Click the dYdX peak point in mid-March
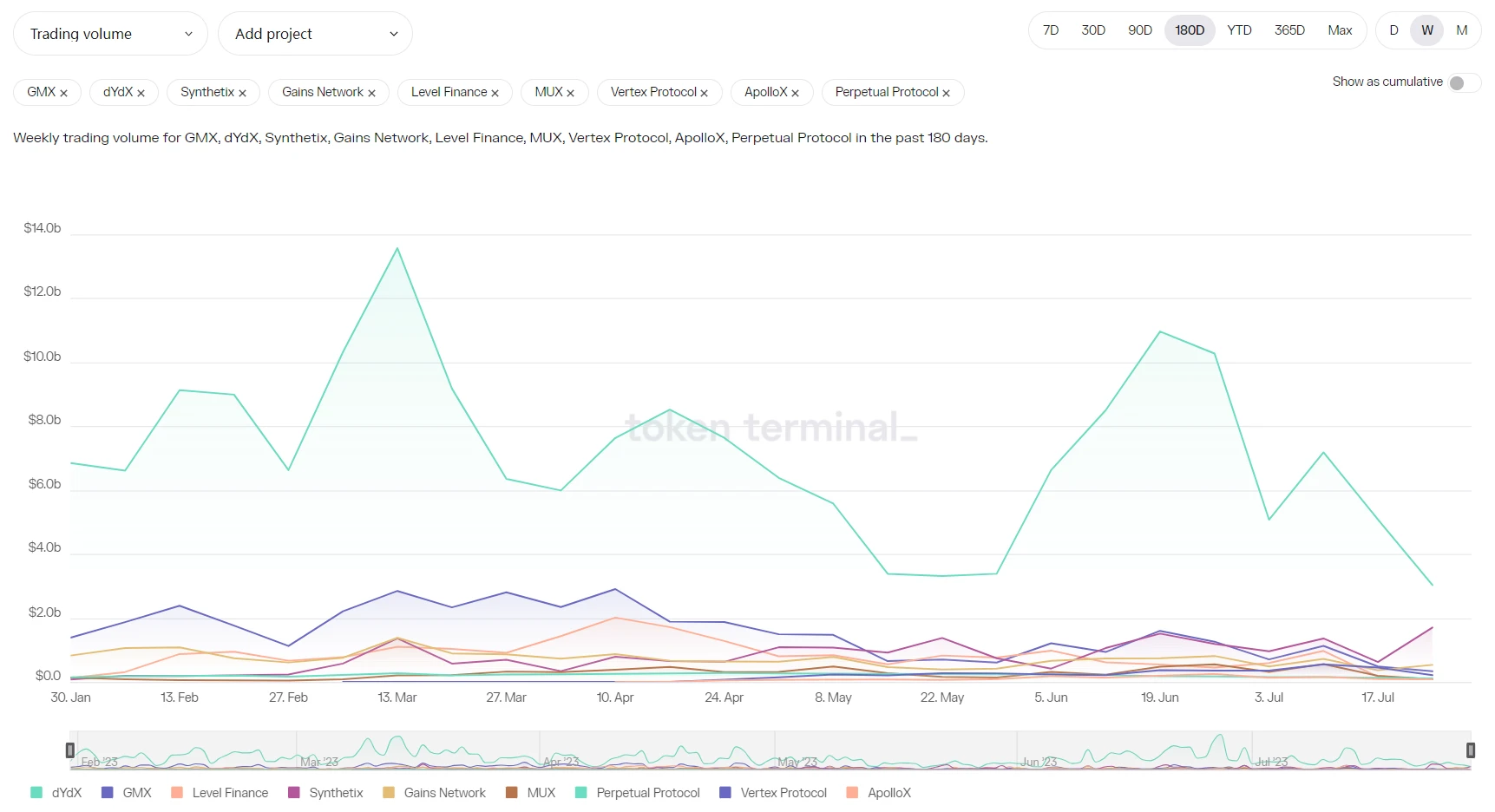 coord(397,249)
